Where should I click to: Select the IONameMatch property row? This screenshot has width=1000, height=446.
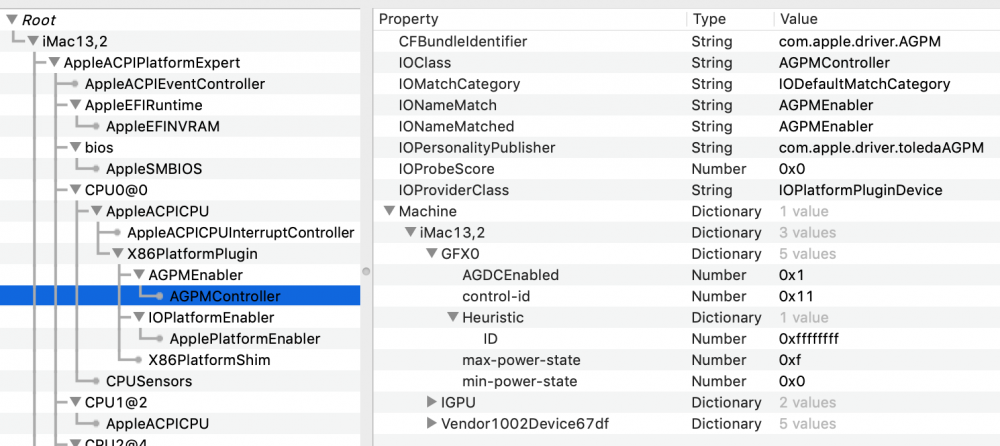pyautogui.click(x=686, y=105)
